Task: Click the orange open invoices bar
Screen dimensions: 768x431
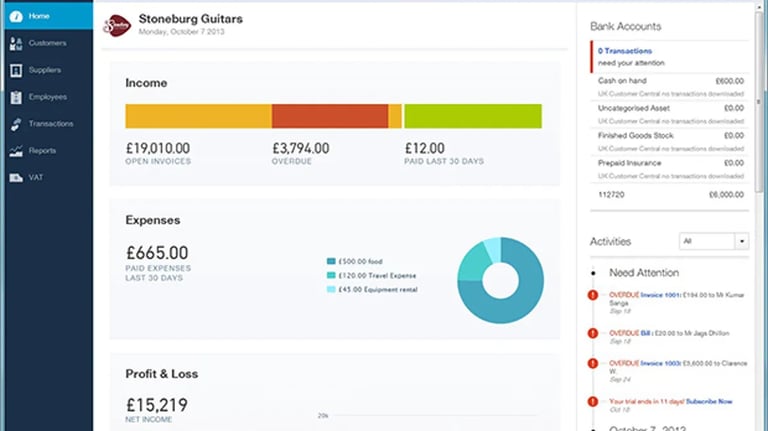Action: (198, 116)
